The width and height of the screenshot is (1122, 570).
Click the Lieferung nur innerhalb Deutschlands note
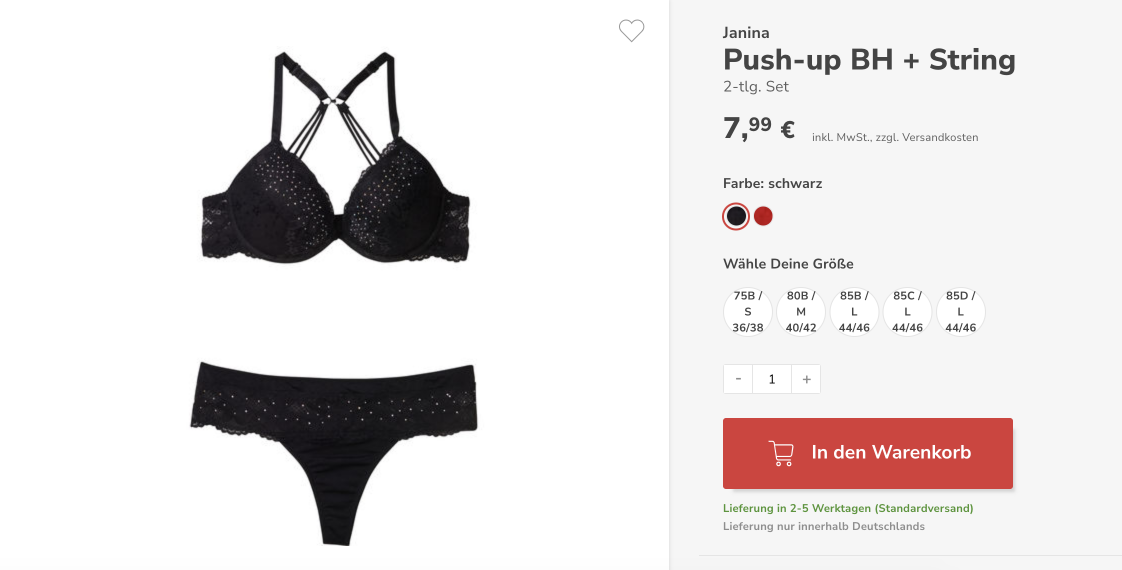pyautogui.click(x=824, y=526)
